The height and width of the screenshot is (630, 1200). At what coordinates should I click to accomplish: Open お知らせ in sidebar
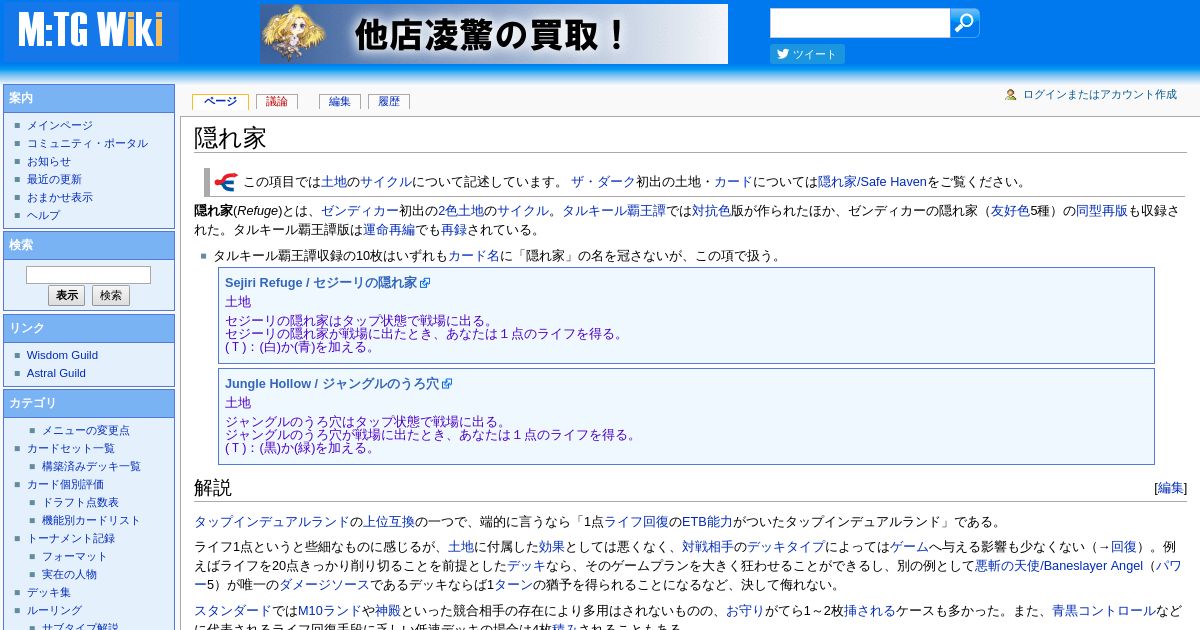49,162
